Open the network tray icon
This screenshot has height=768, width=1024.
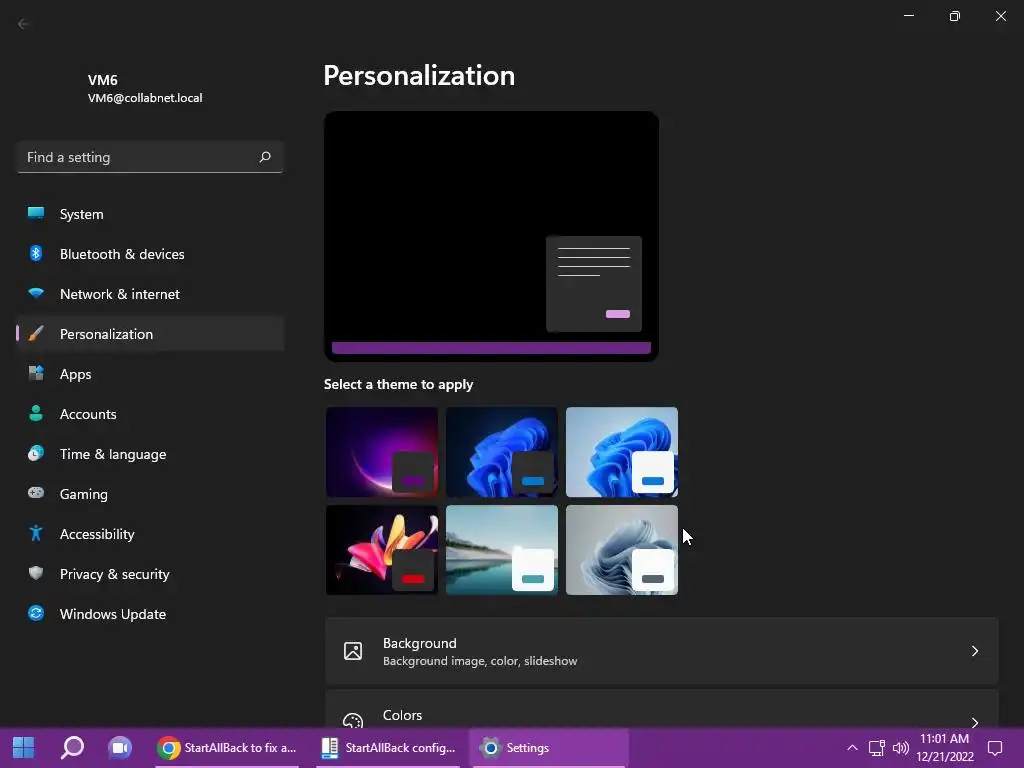tap(876, 748)
